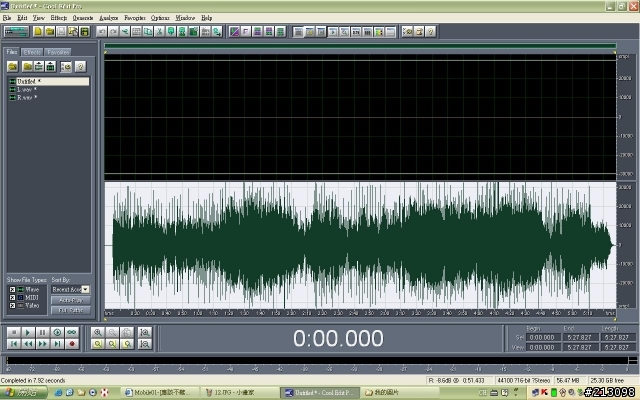Image resolution: width=640 pixels, height=400 pixels.
Task: Open the Mobile01 taskbar window button
Action: coord(161,393)
